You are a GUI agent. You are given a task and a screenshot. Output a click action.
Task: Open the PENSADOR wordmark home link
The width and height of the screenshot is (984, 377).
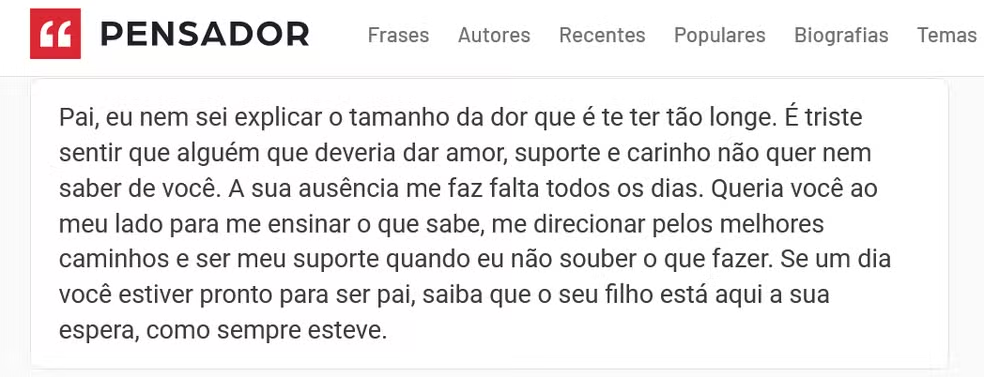coord(205,34)
